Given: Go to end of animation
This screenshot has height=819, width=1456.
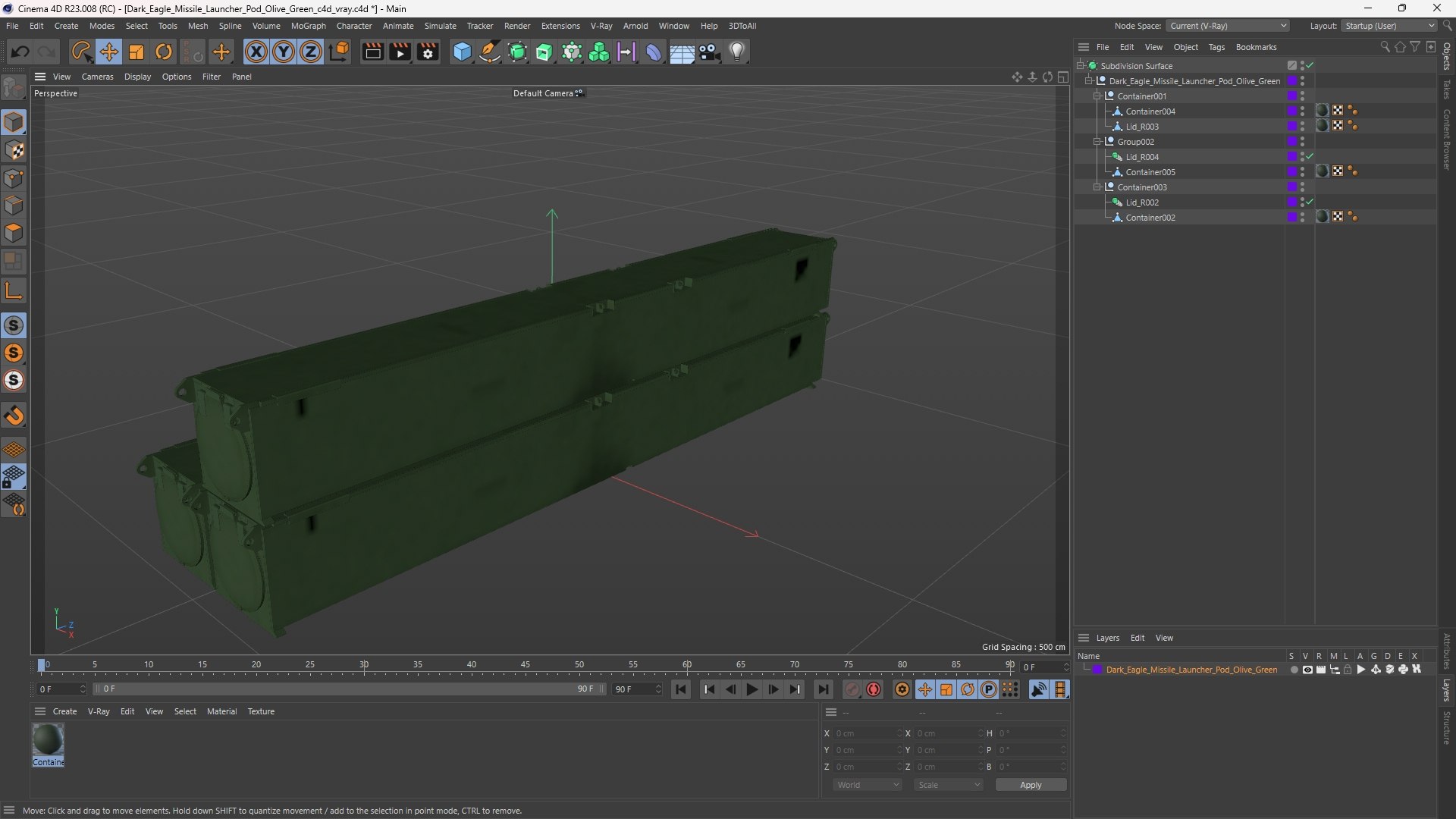Looking at the screenshot, I should tap(823, 689).
